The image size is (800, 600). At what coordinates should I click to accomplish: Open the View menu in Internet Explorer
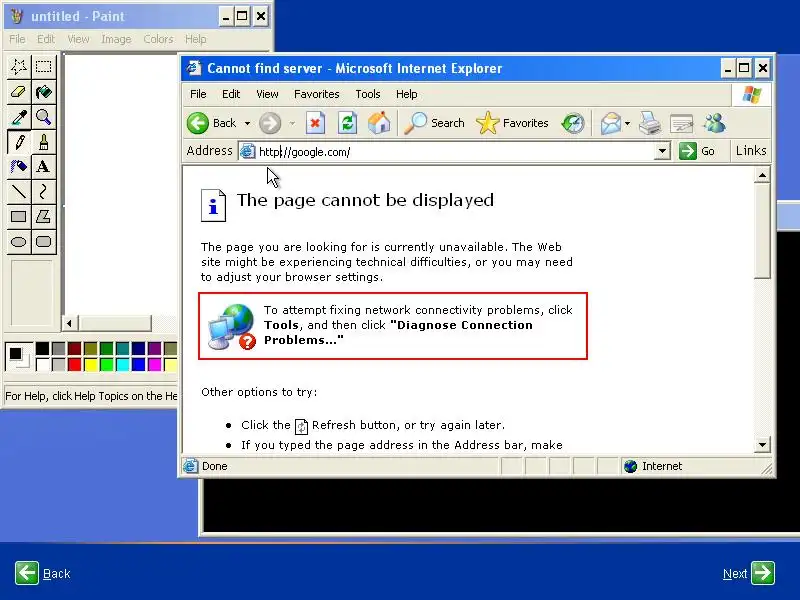click(x=267, y=94)
